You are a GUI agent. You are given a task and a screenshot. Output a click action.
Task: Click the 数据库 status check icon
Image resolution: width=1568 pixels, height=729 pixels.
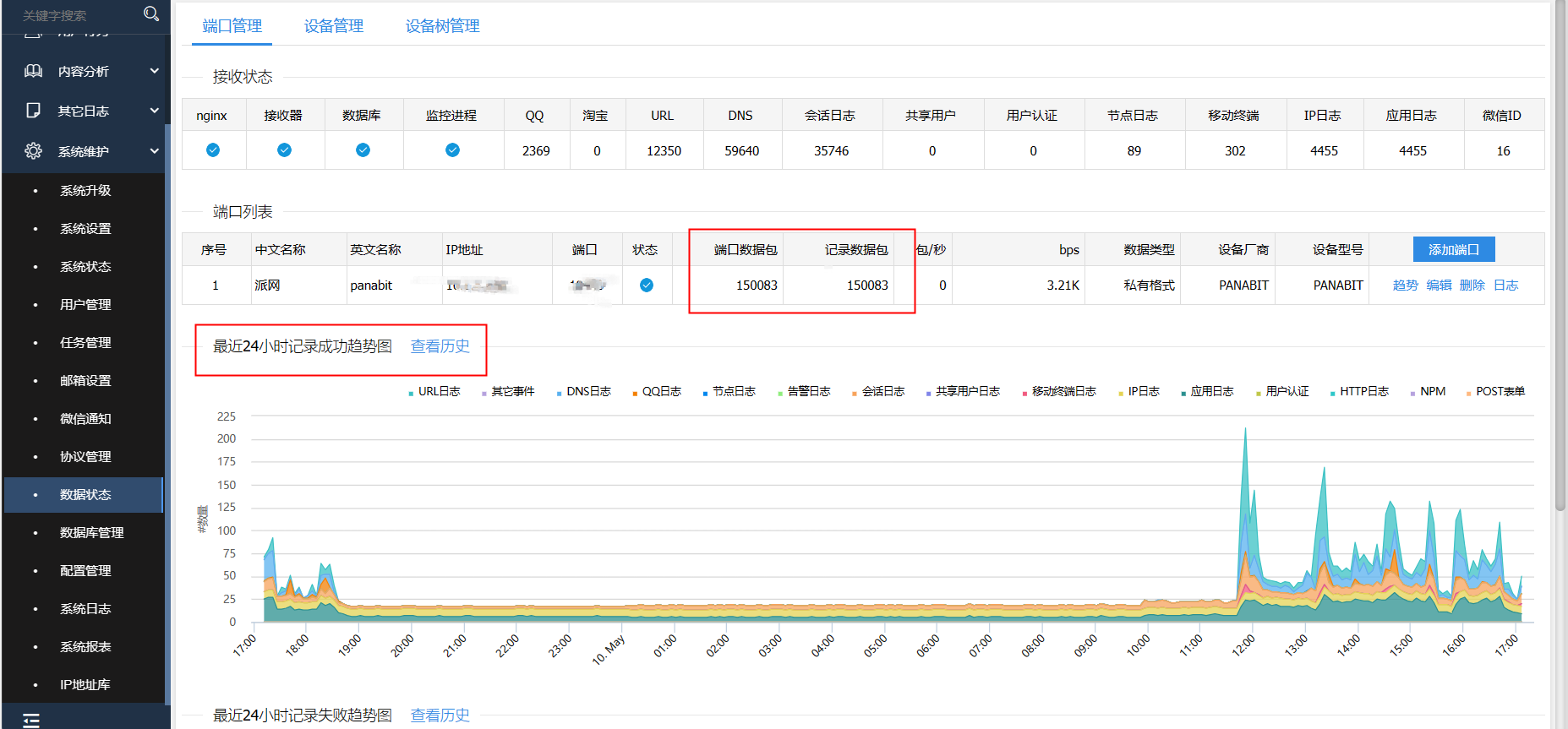click(x=363, y=150)
